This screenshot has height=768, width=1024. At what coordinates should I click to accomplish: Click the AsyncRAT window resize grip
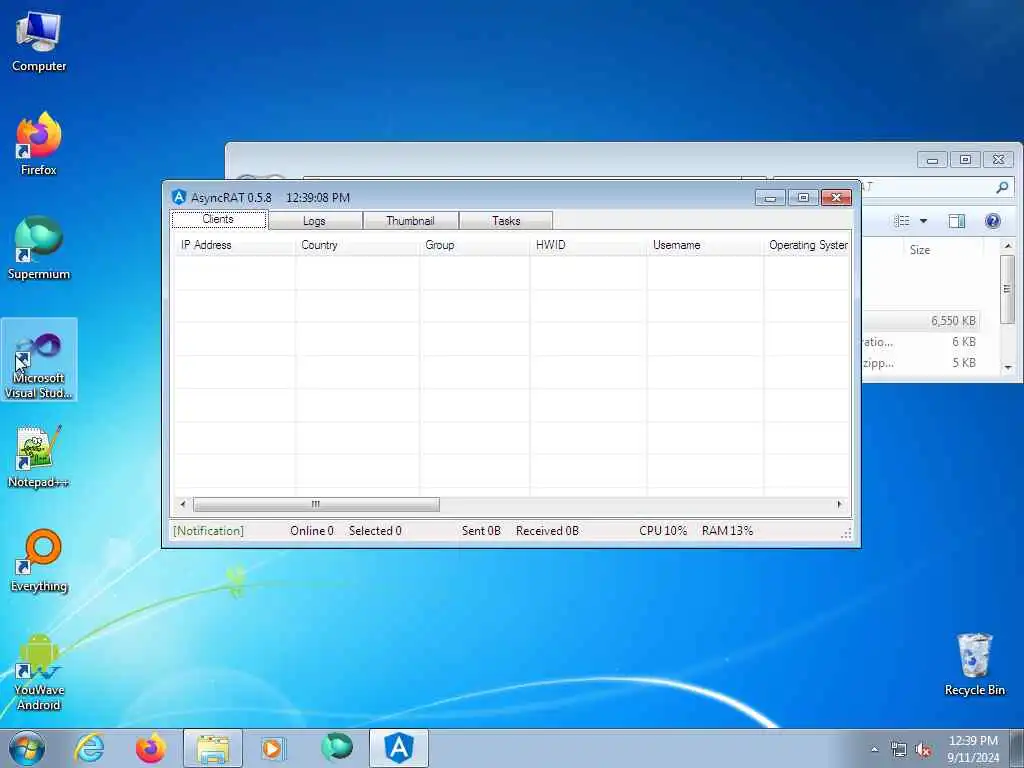click(x=846, y=534)
